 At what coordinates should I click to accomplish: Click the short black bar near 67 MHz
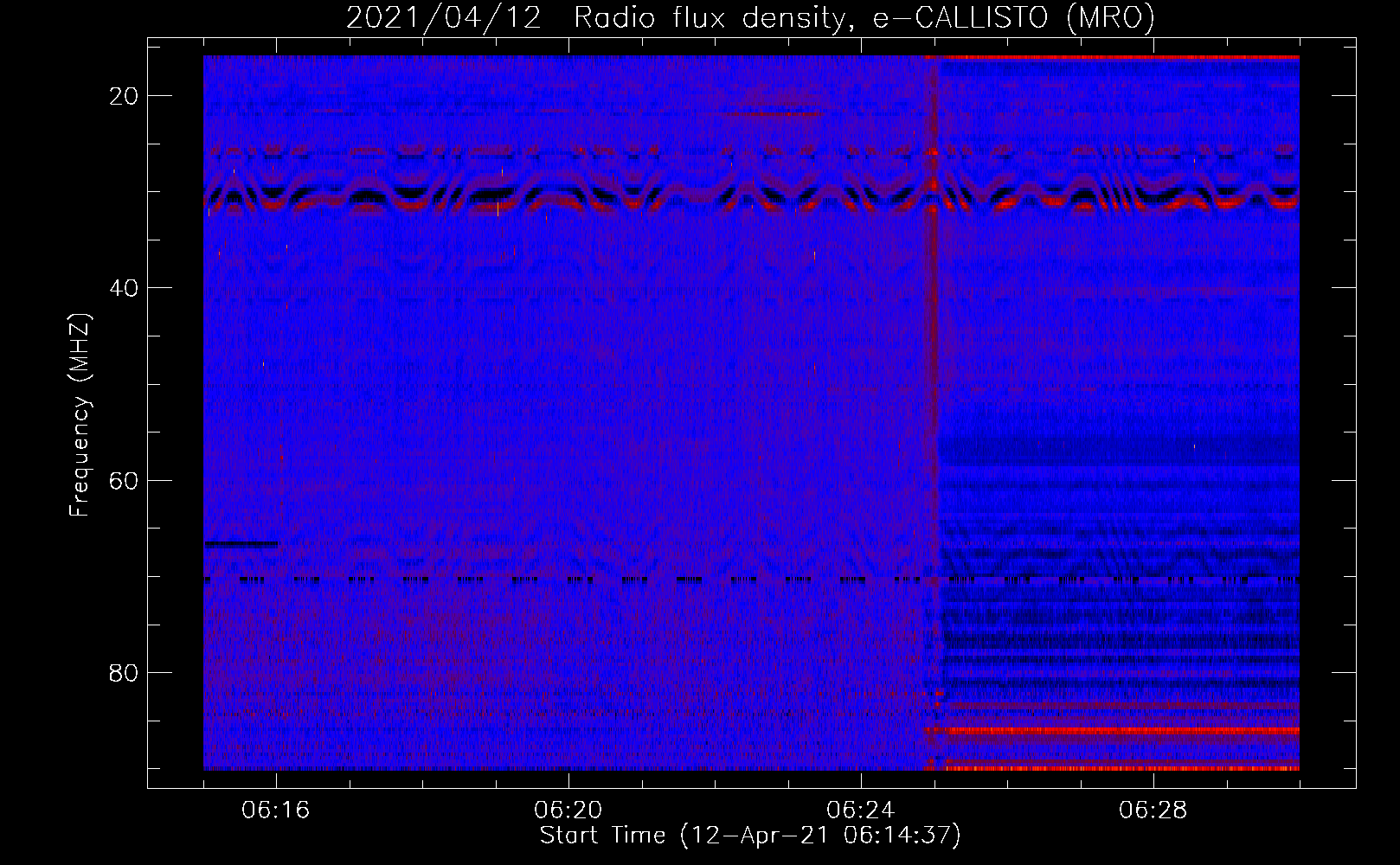coord(242,544)
